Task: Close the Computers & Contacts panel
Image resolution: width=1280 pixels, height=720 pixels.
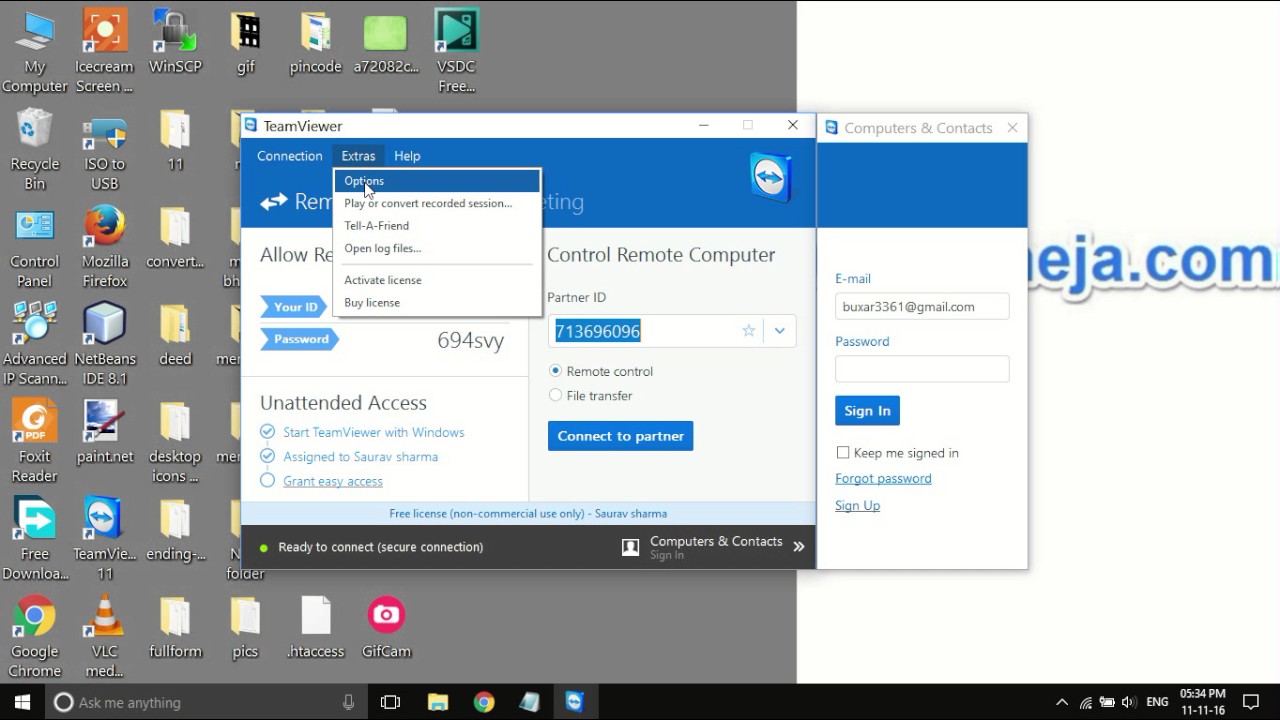Action: pos(1012,128)
